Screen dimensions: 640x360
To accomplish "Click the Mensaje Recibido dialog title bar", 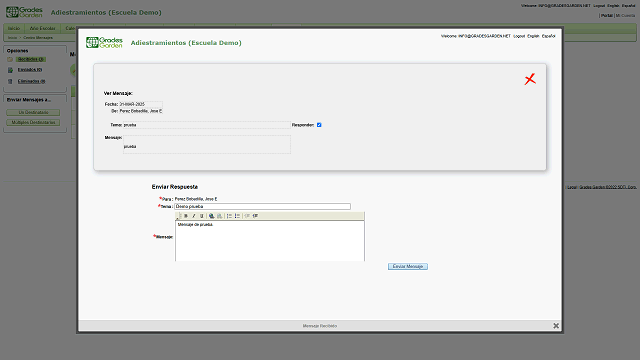I will [x=320, y=326].
